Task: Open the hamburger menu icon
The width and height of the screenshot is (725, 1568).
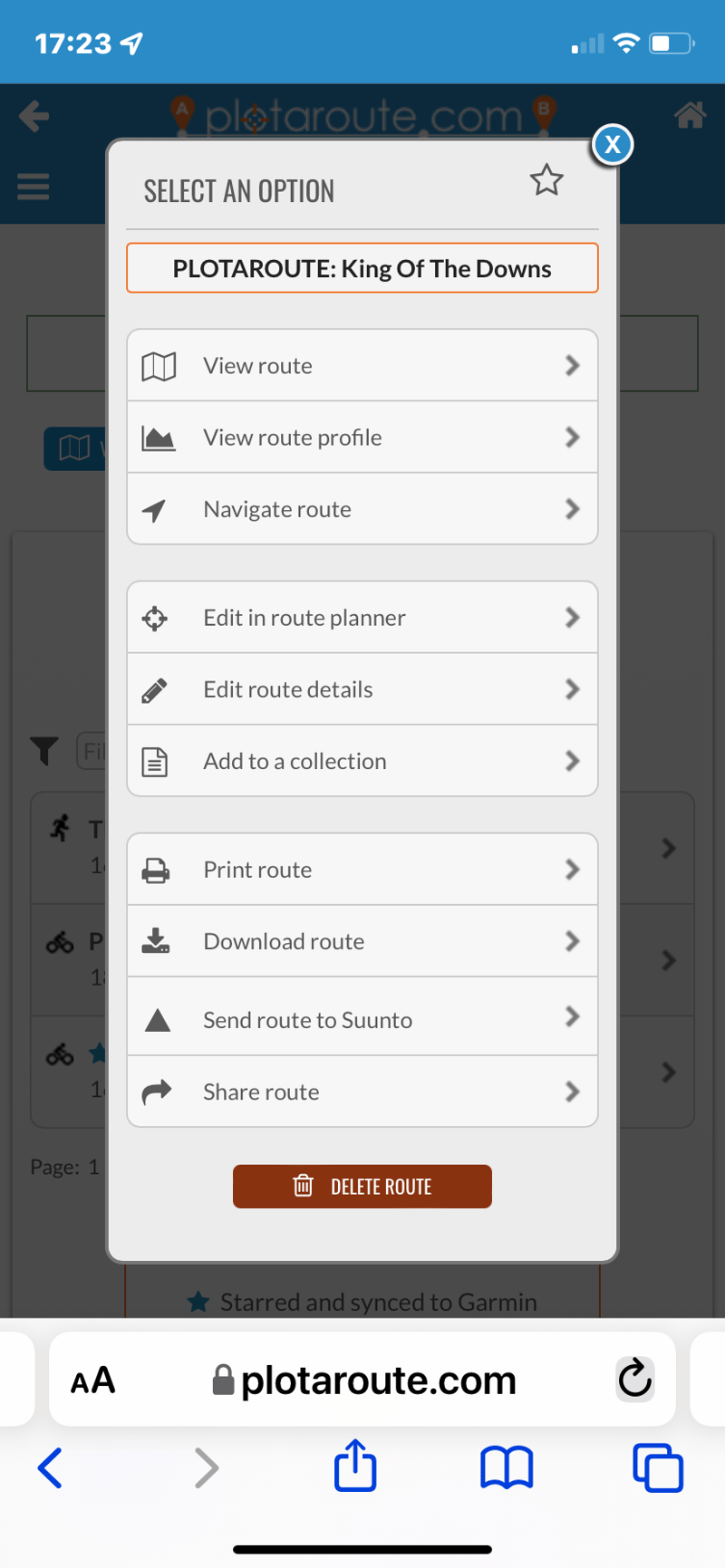Action: pos(34,187)
